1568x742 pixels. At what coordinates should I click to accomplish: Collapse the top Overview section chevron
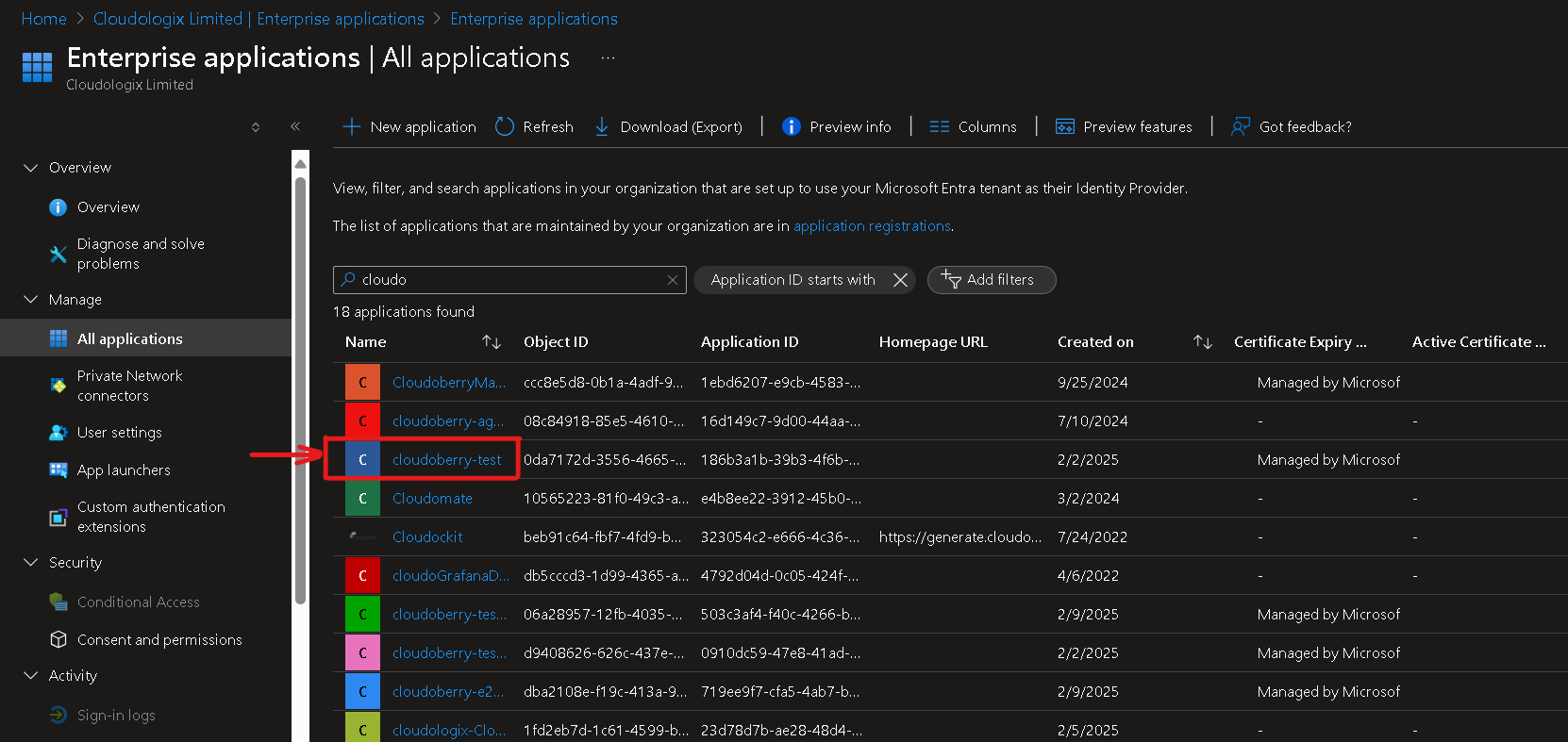click(x=30, y=168)
